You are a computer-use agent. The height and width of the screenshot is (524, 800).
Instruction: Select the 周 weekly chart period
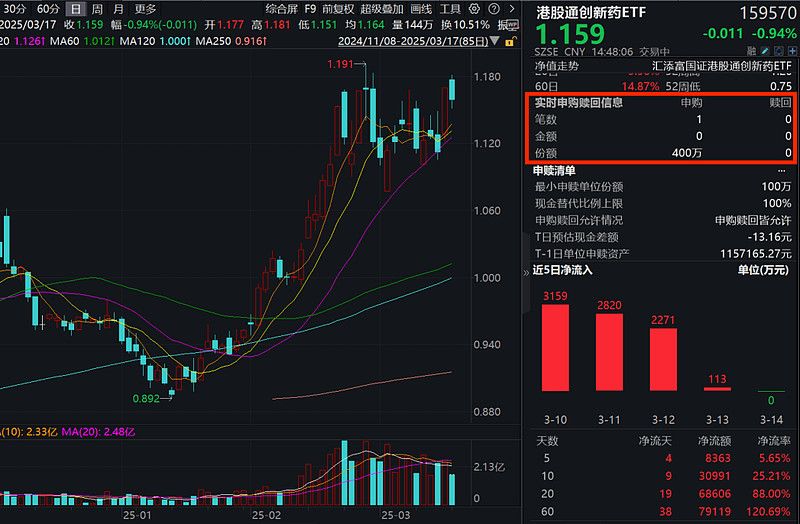97,9
